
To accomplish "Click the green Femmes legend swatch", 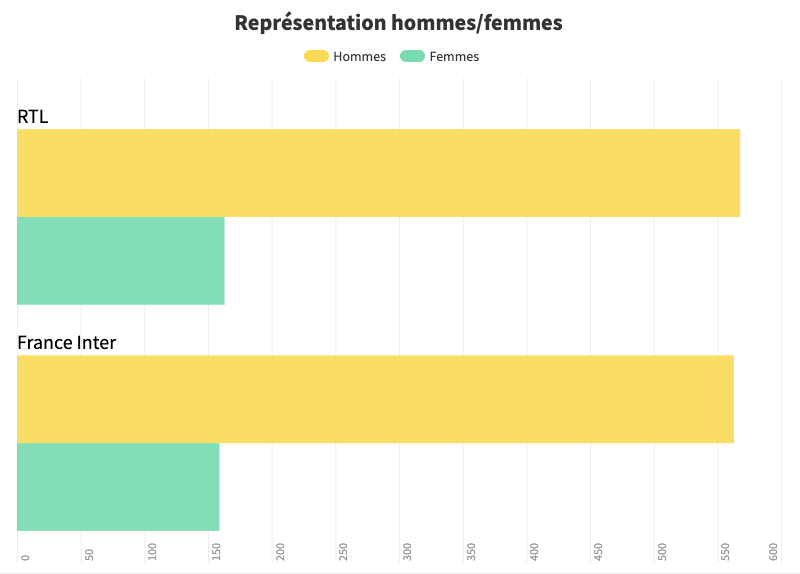I will (x=411, y=57).
